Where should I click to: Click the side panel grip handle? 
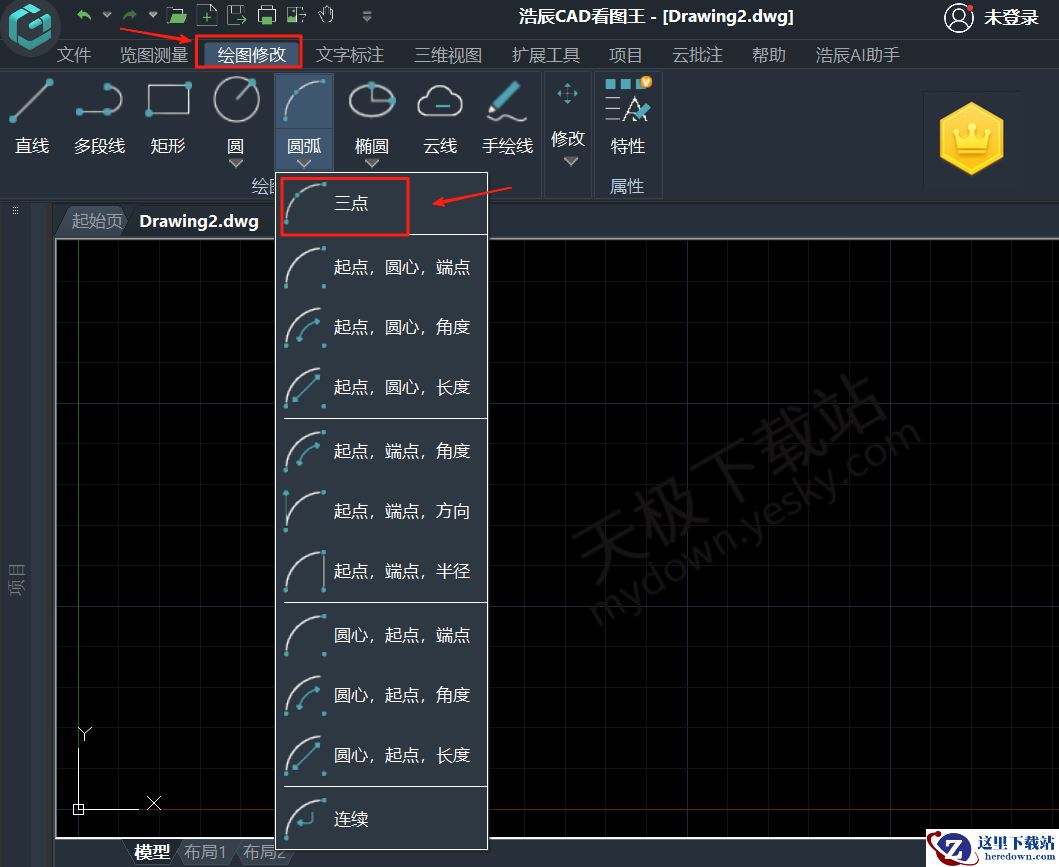(16, 211)
